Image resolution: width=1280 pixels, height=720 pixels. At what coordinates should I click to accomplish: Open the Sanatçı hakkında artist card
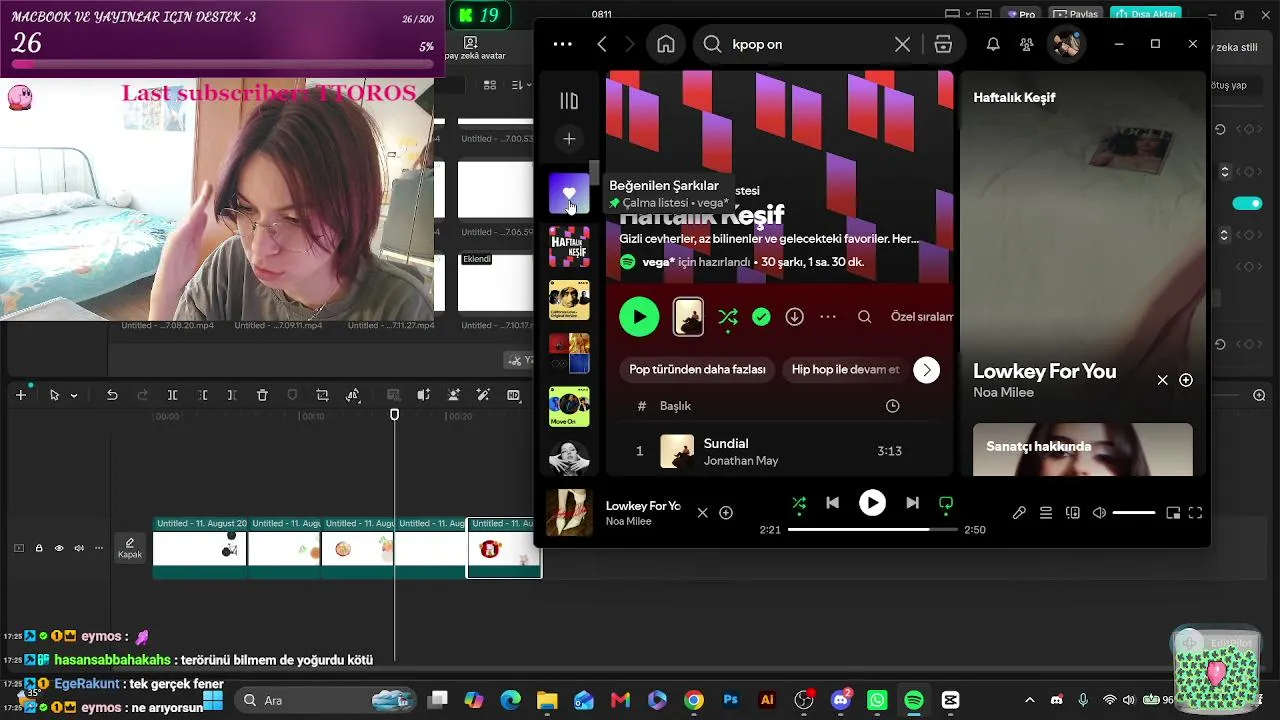pyautogui.click(x=1083, y=450)
